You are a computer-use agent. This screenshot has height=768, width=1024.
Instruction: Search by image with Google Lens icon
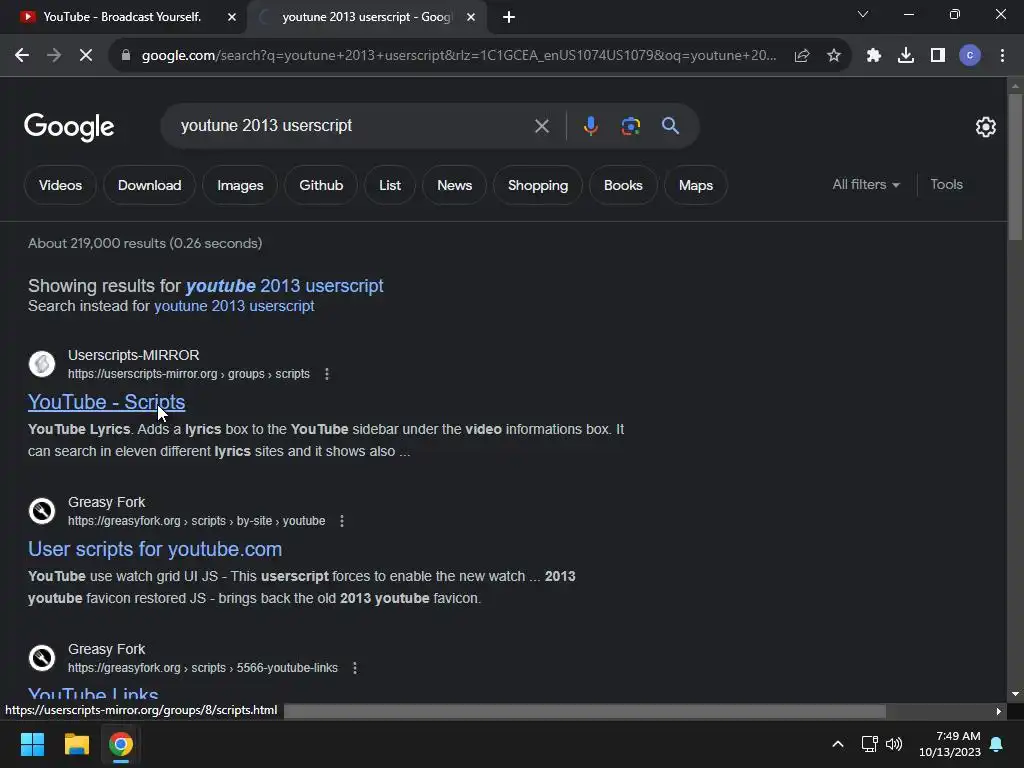pyautogui.click(x=630, y=126)
